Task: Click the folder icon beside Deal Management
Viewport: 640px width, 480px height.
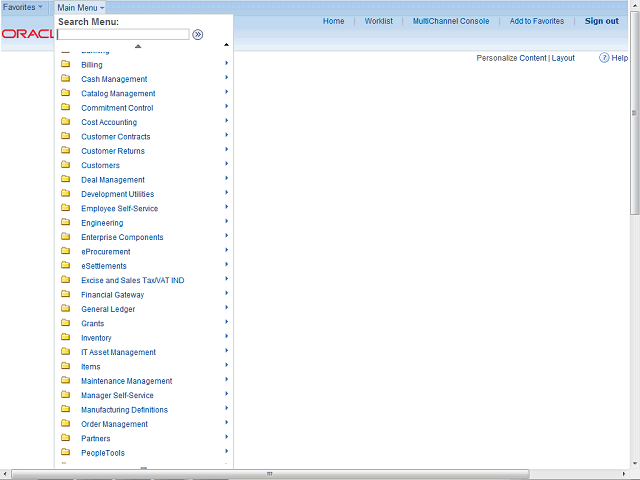Action: pos(65,179)
